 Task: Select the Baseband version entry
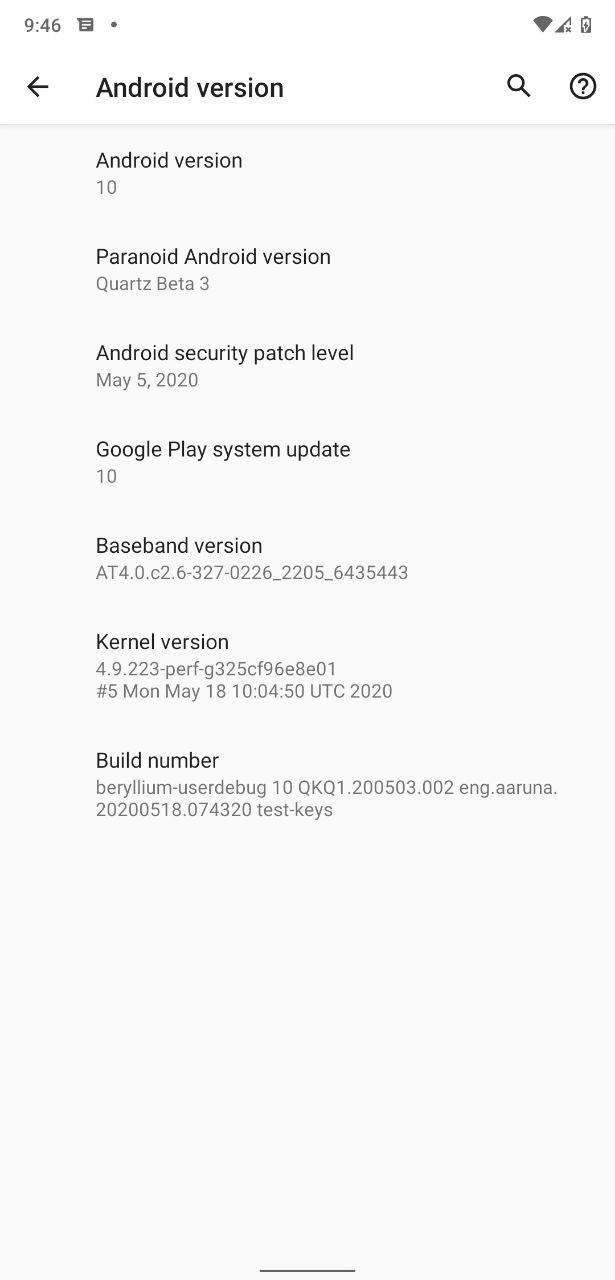307,558
